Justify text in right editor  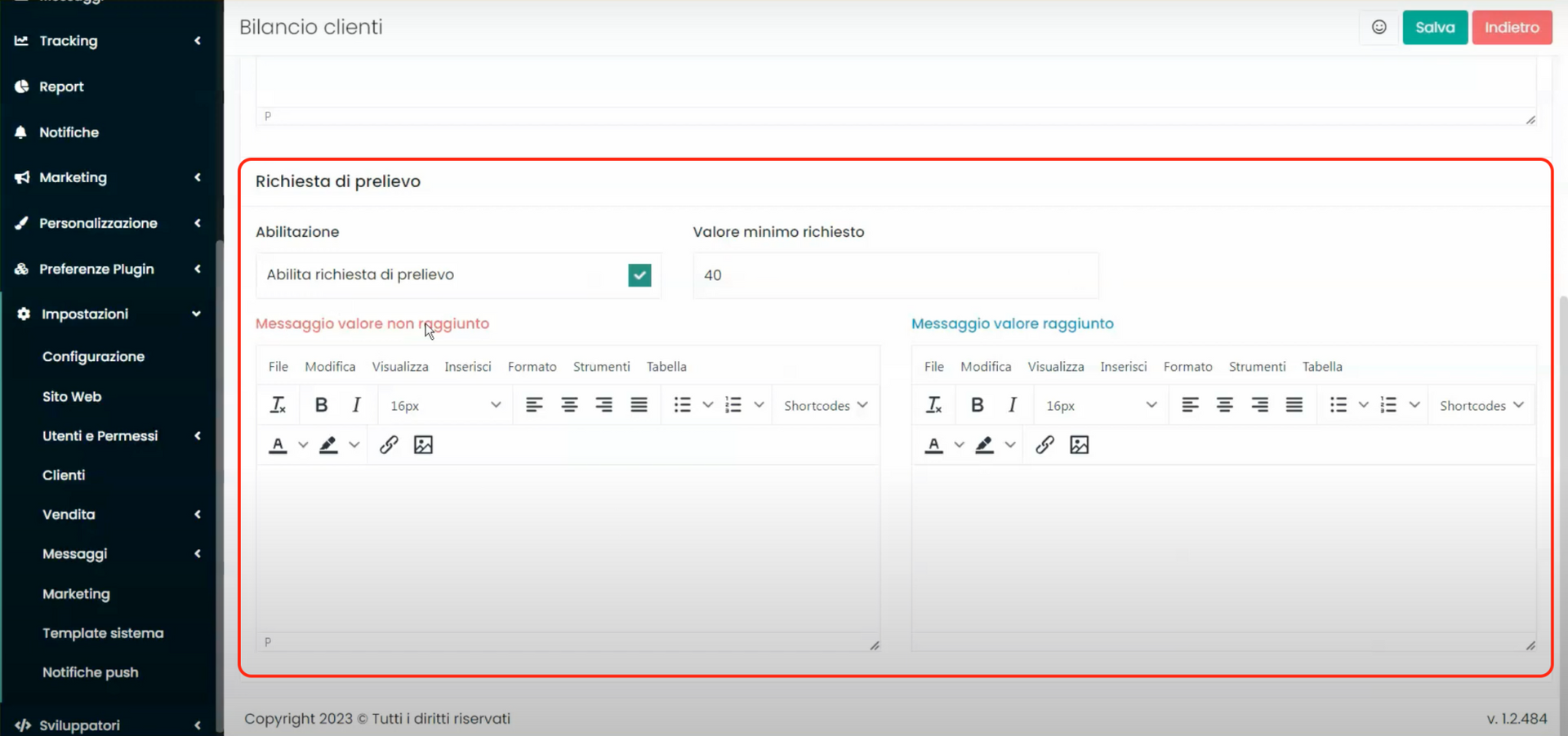(x=1294, y=405)
